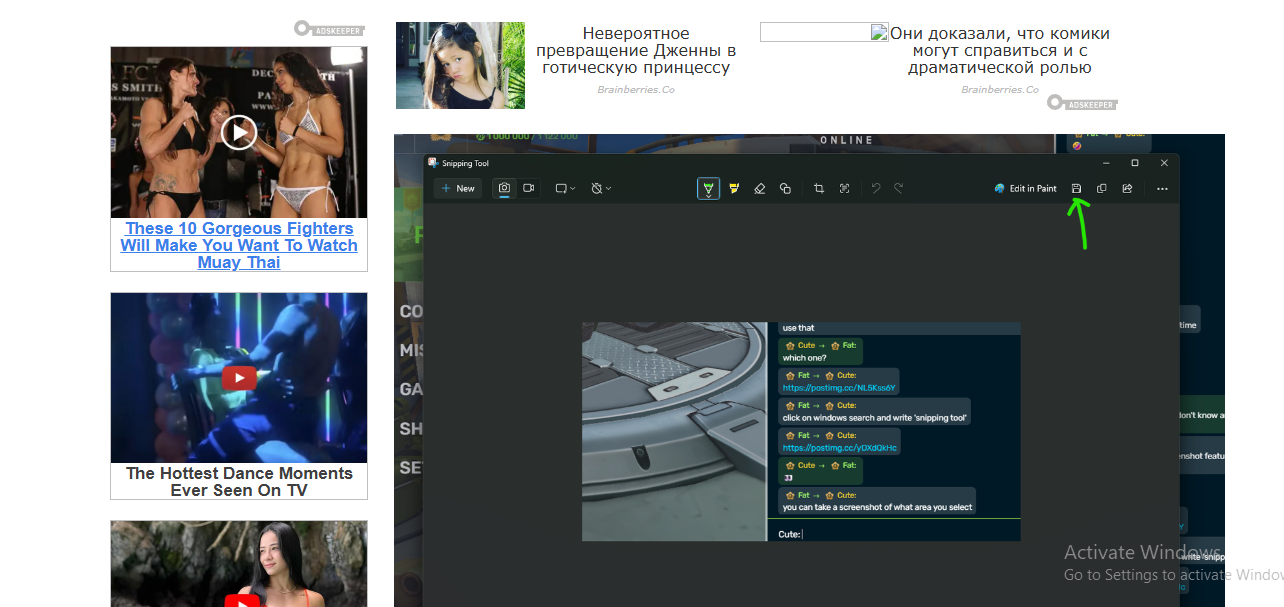Switch to video Record mode icon

[x=528, y=188]
